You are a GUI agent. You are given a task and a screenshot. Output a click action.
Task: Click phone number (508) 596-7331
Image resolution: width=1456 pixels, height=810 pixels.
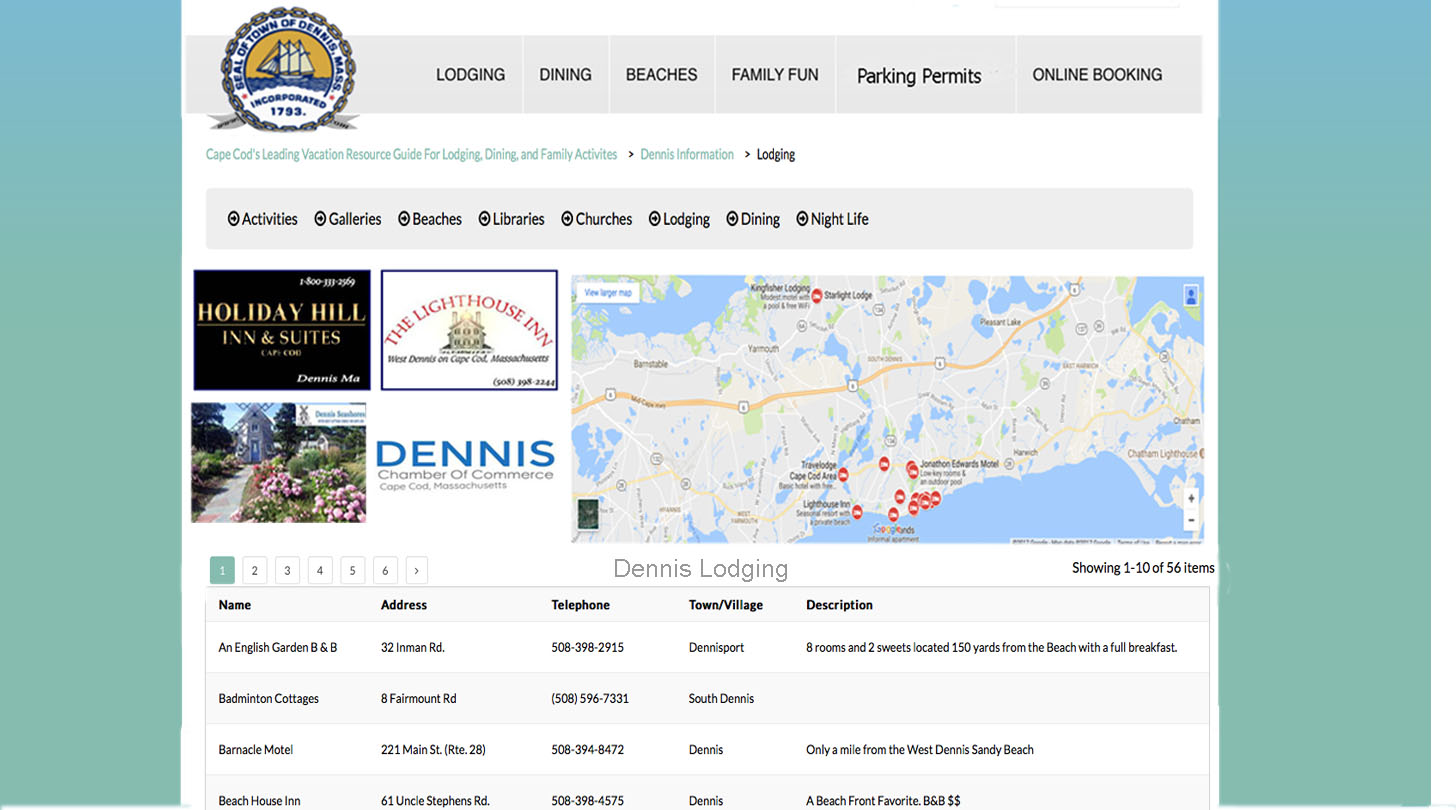(590, 698)
